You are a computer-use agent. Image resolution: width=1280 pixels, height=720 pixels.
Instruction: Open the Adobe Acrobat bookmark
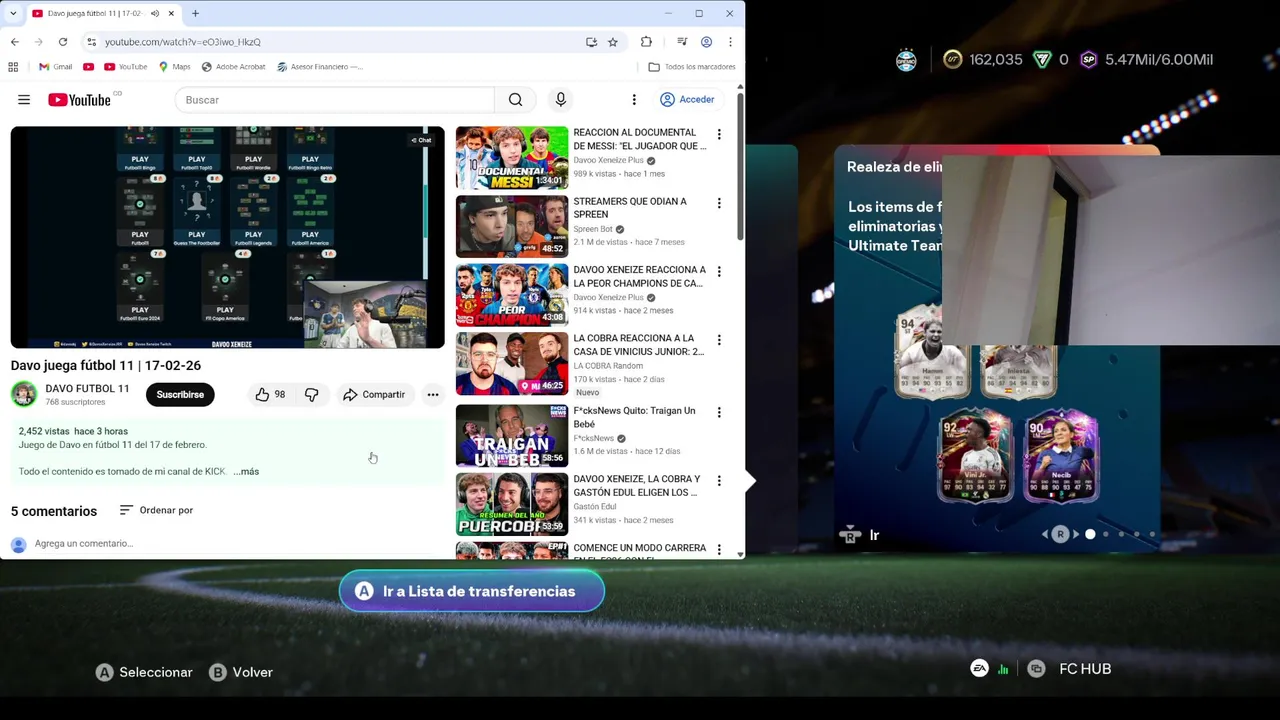click(233, 67)
